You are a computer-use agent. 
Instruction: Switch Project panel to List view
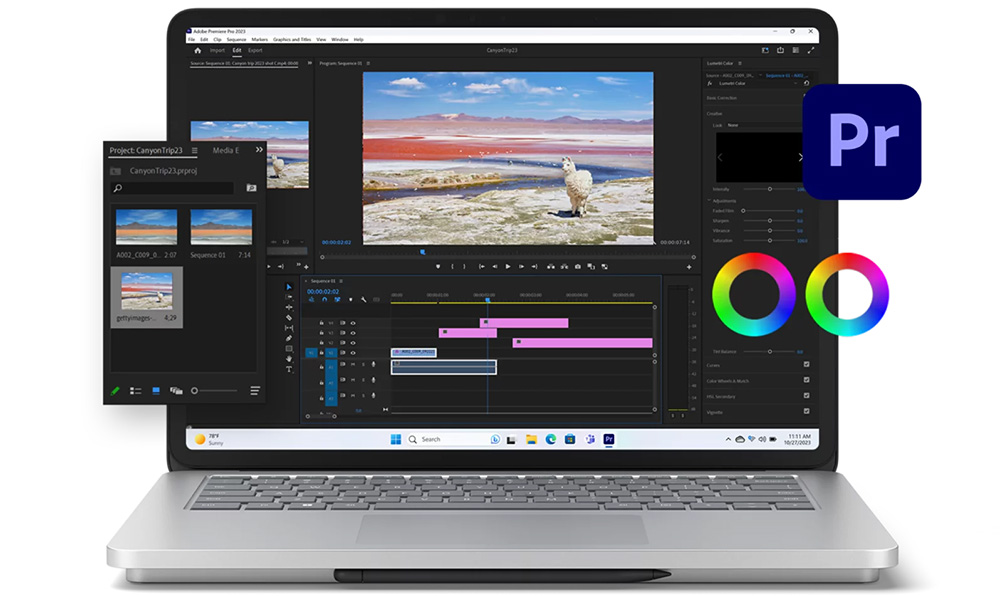point(135,391)
